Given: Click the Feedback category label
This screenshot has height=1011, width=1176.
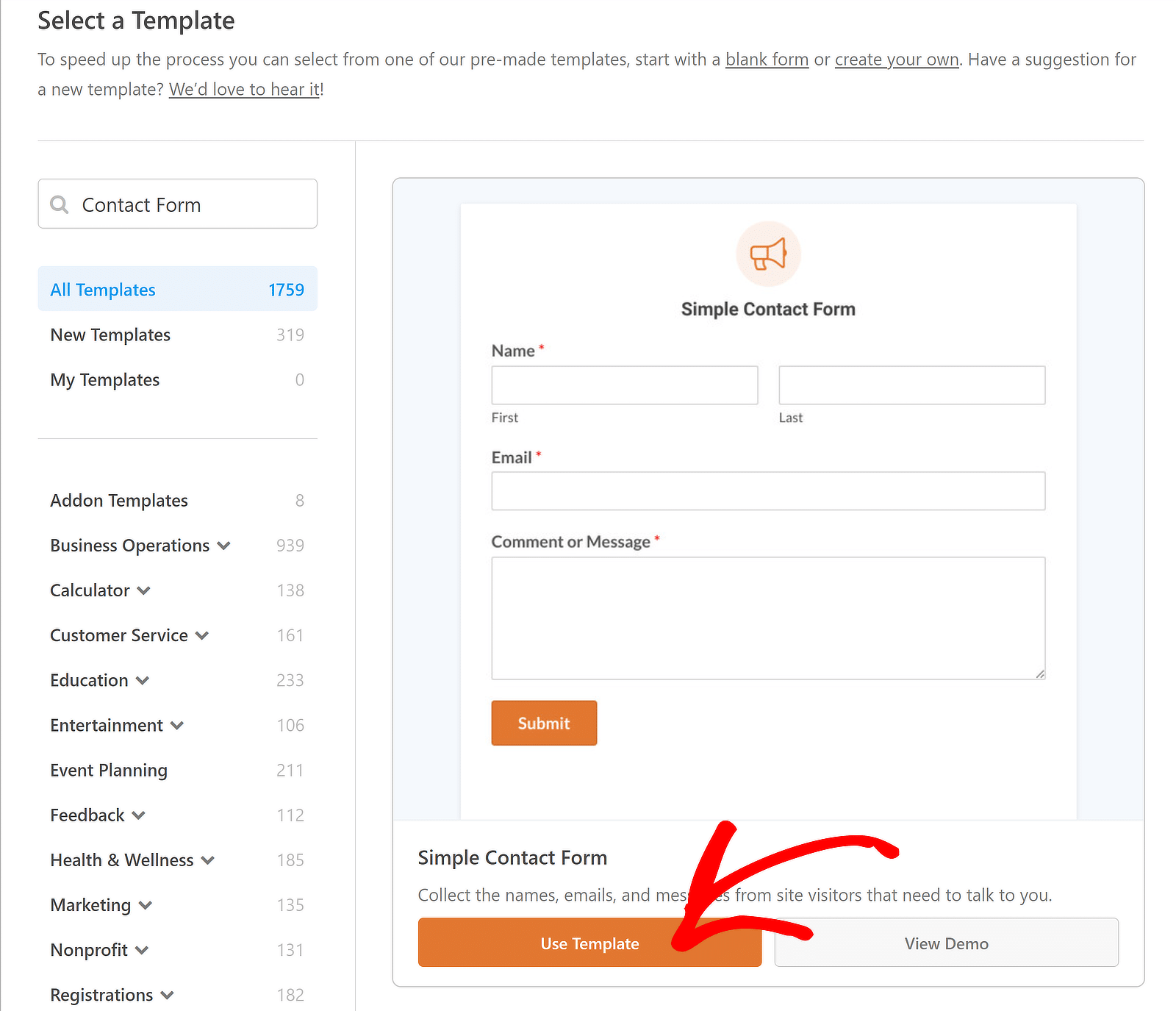Looking at the screenshot, I should pos(87,815).
